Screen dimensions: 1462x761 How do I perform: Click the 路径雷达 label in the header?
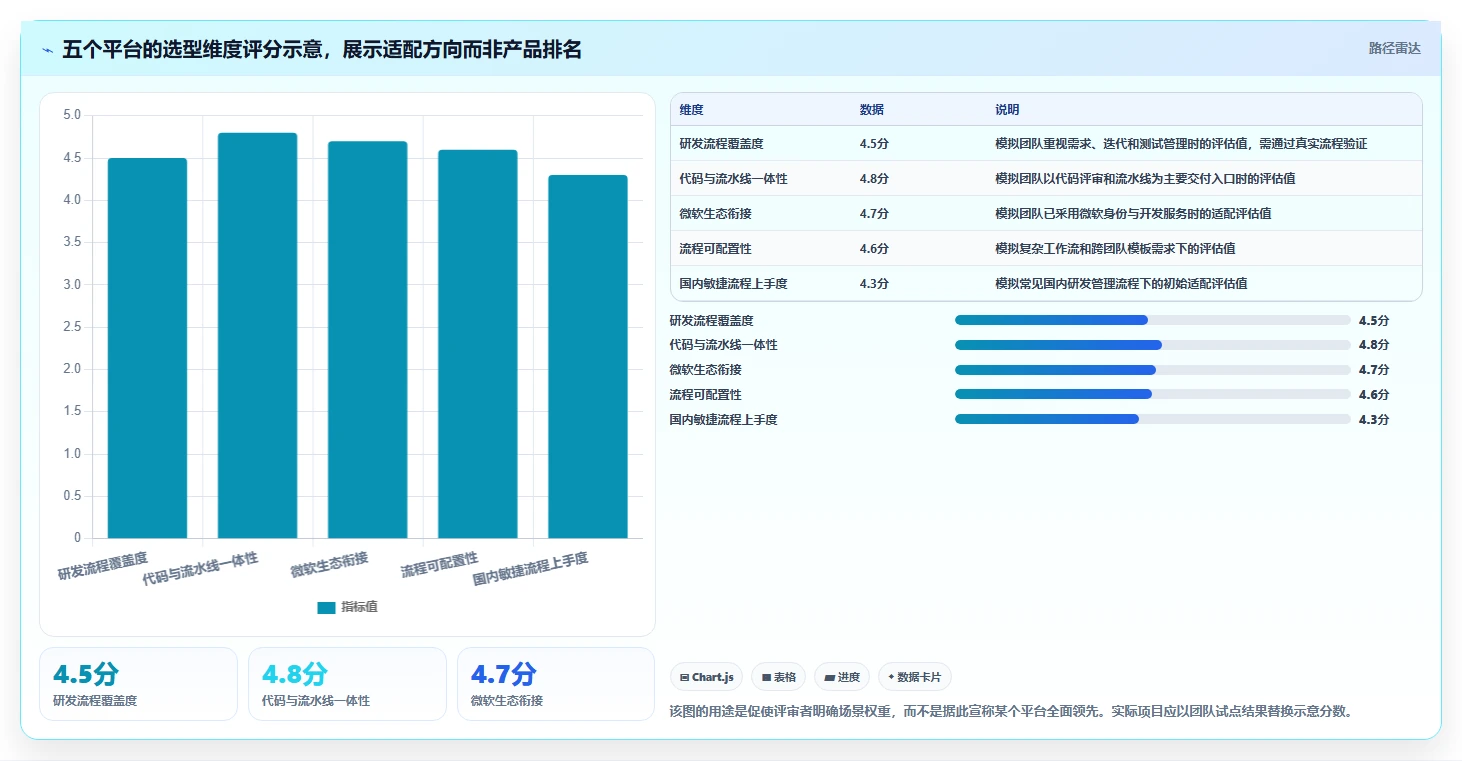click(1394, 48)
